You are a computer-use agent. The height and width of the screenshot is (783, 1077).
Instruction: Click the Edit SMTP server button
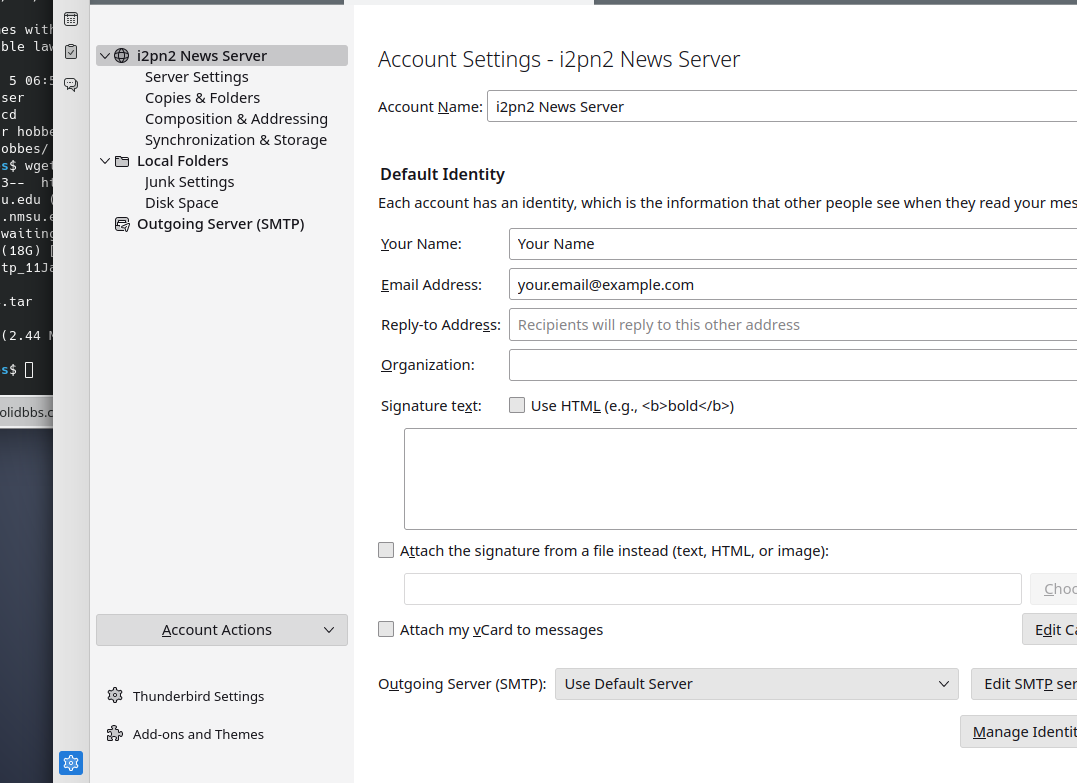click(x=1024, y=684)
